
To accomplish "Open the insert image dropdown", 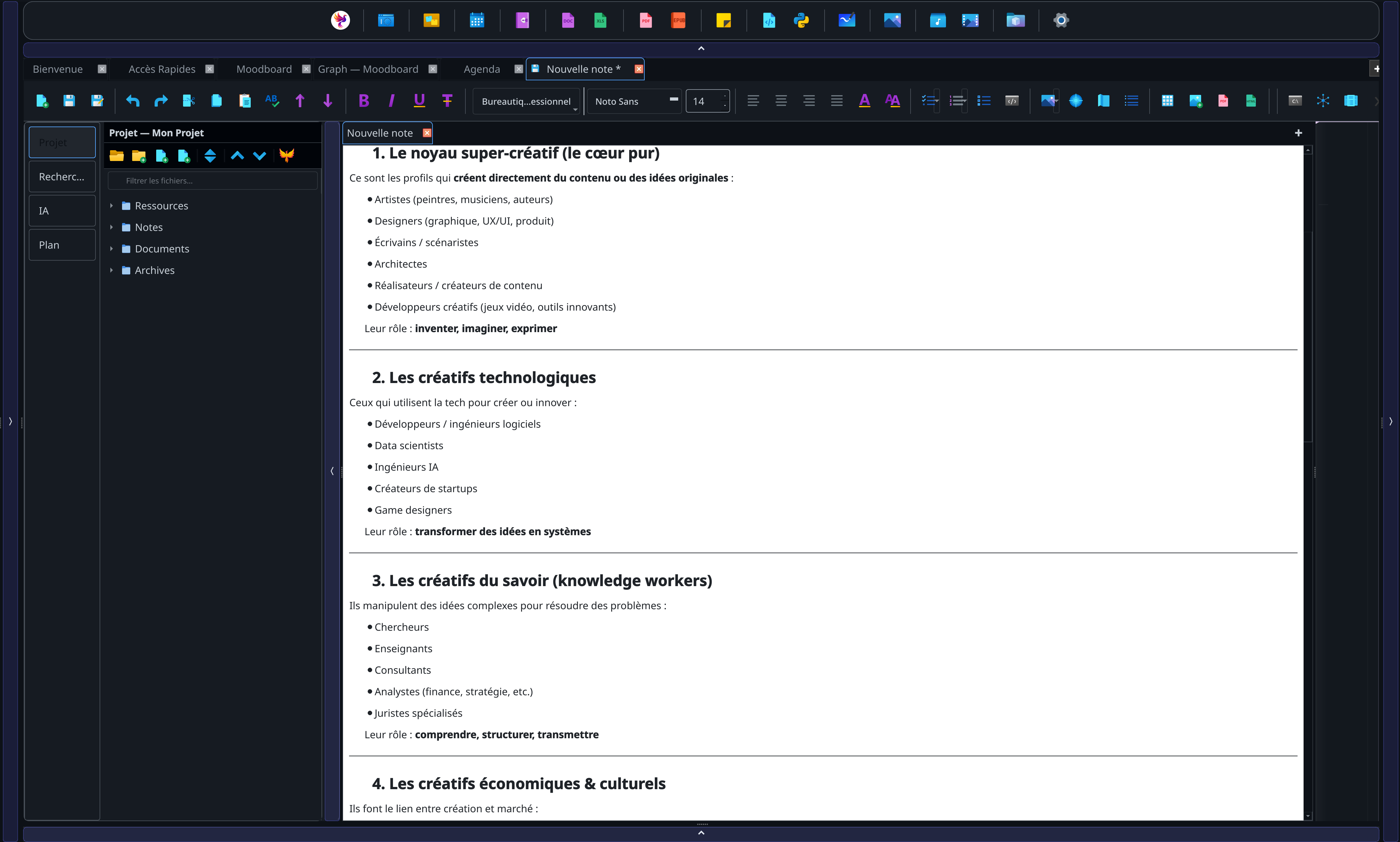I will coord(1056,102).
